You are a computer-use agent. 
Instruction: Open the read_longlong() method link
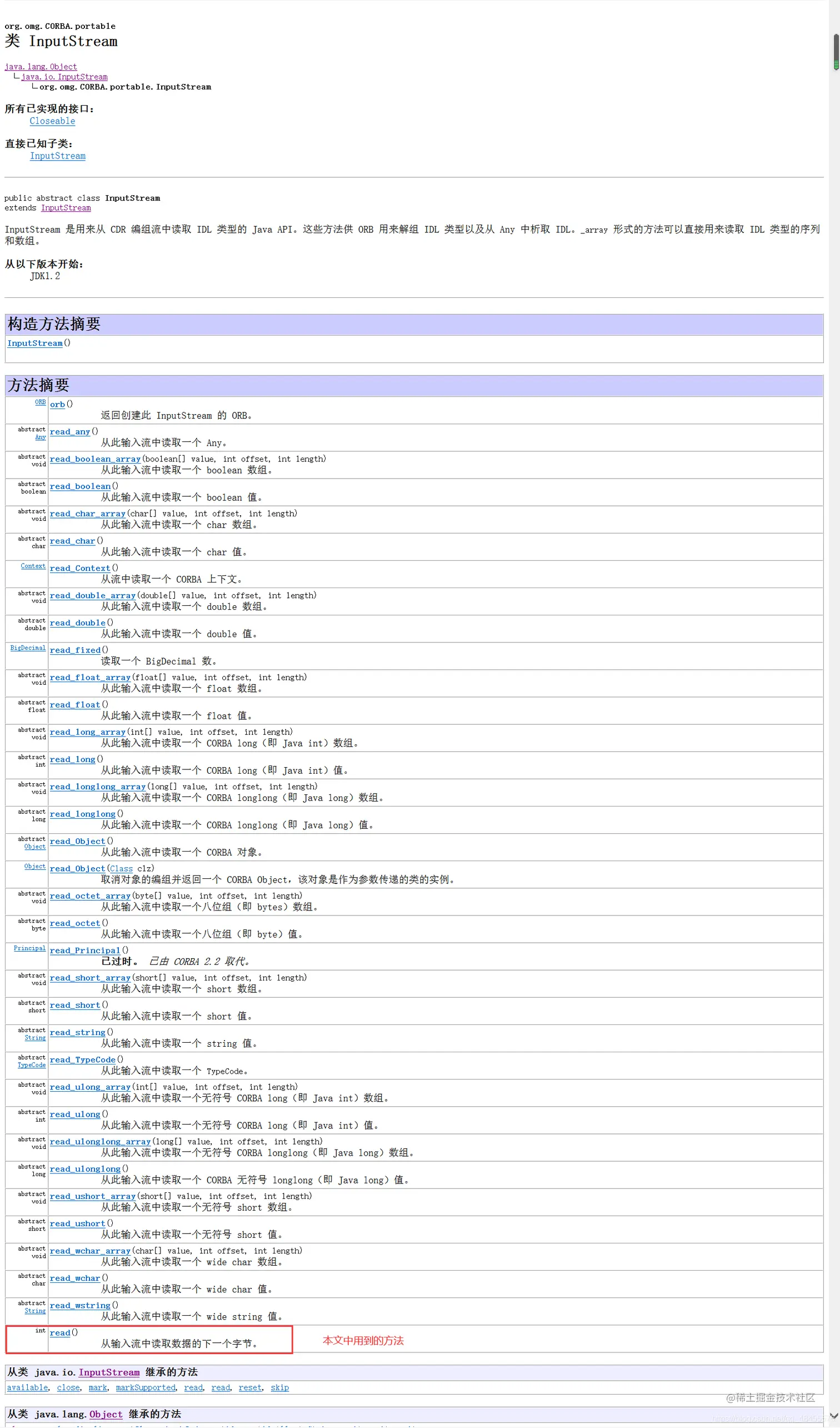pos(83,814)
